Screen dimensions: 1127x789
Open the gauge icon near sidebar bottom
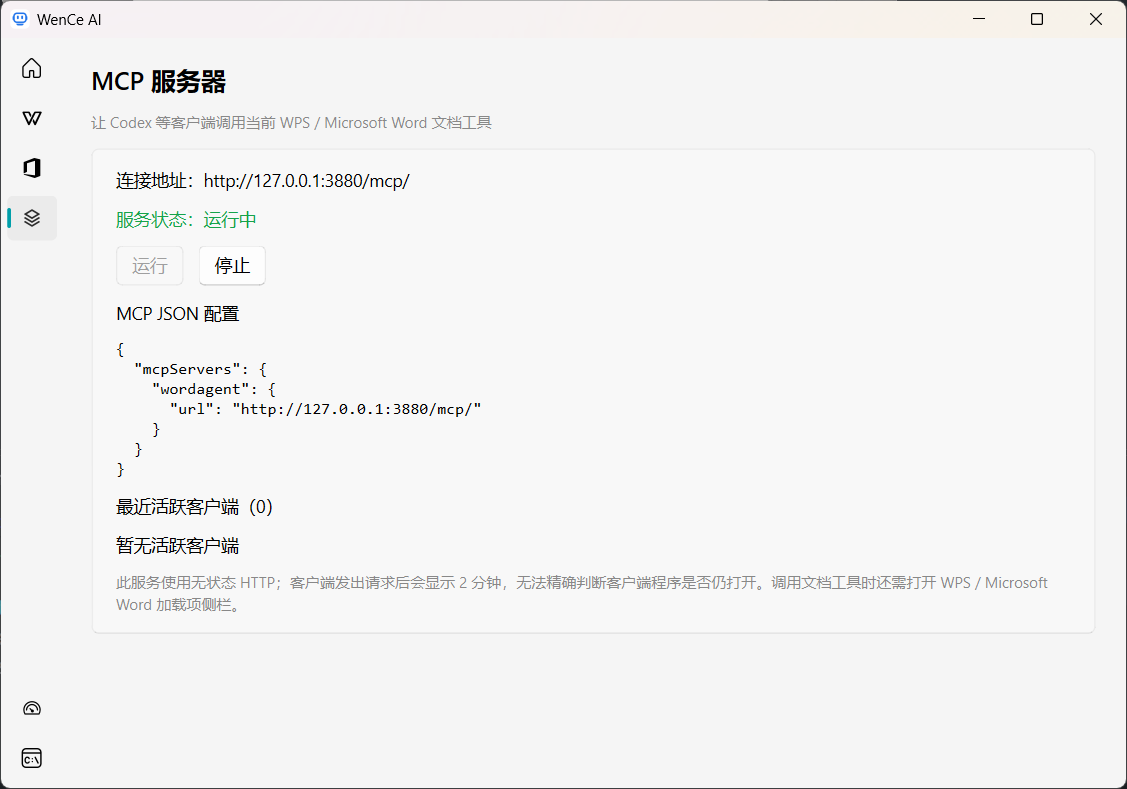tap(32, 709)
